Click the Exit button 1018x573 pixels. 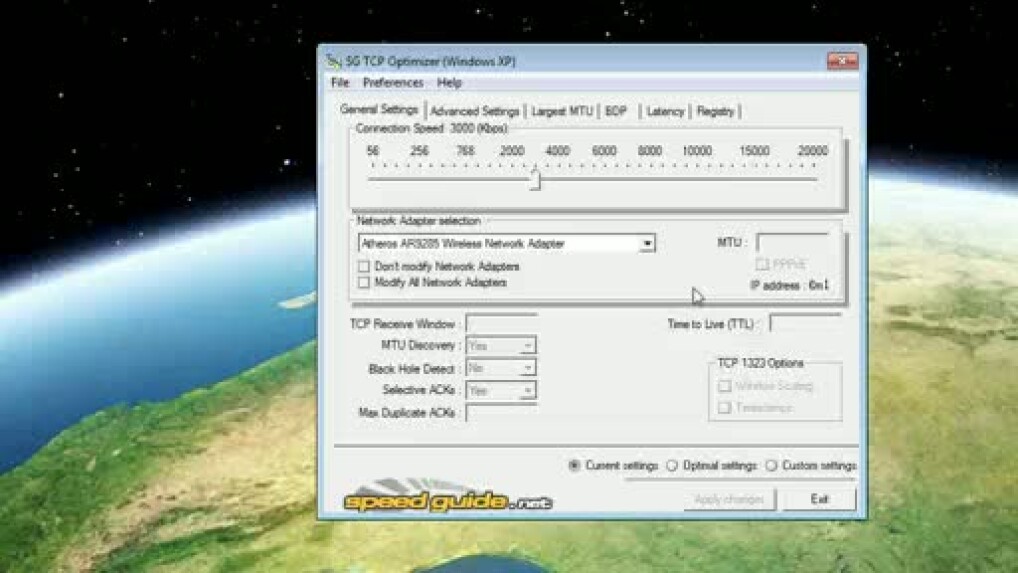[819, 499]
